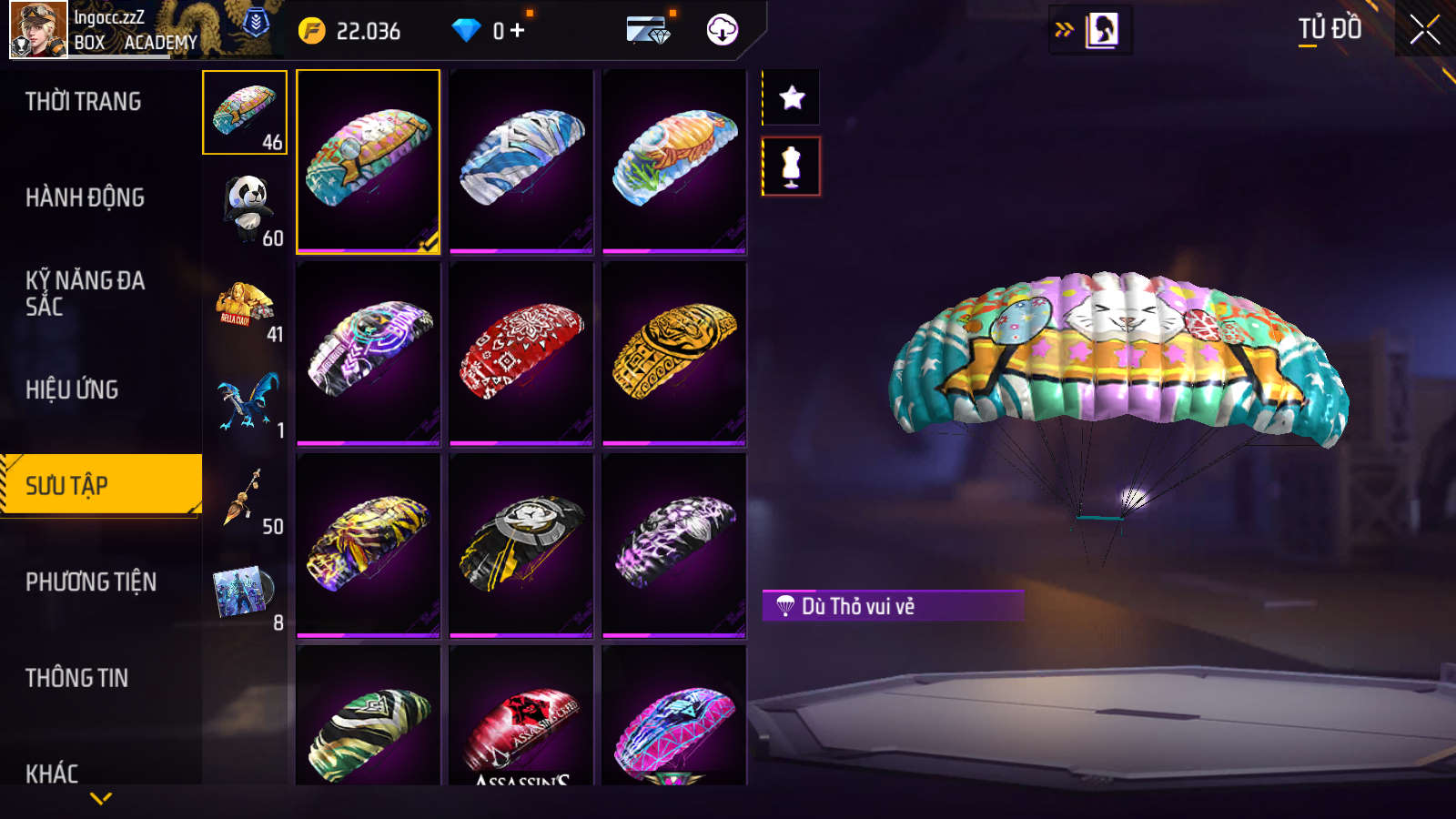The image size is (1456, 819).
Task: Click the star favorites filter icon
Action: 792,97
